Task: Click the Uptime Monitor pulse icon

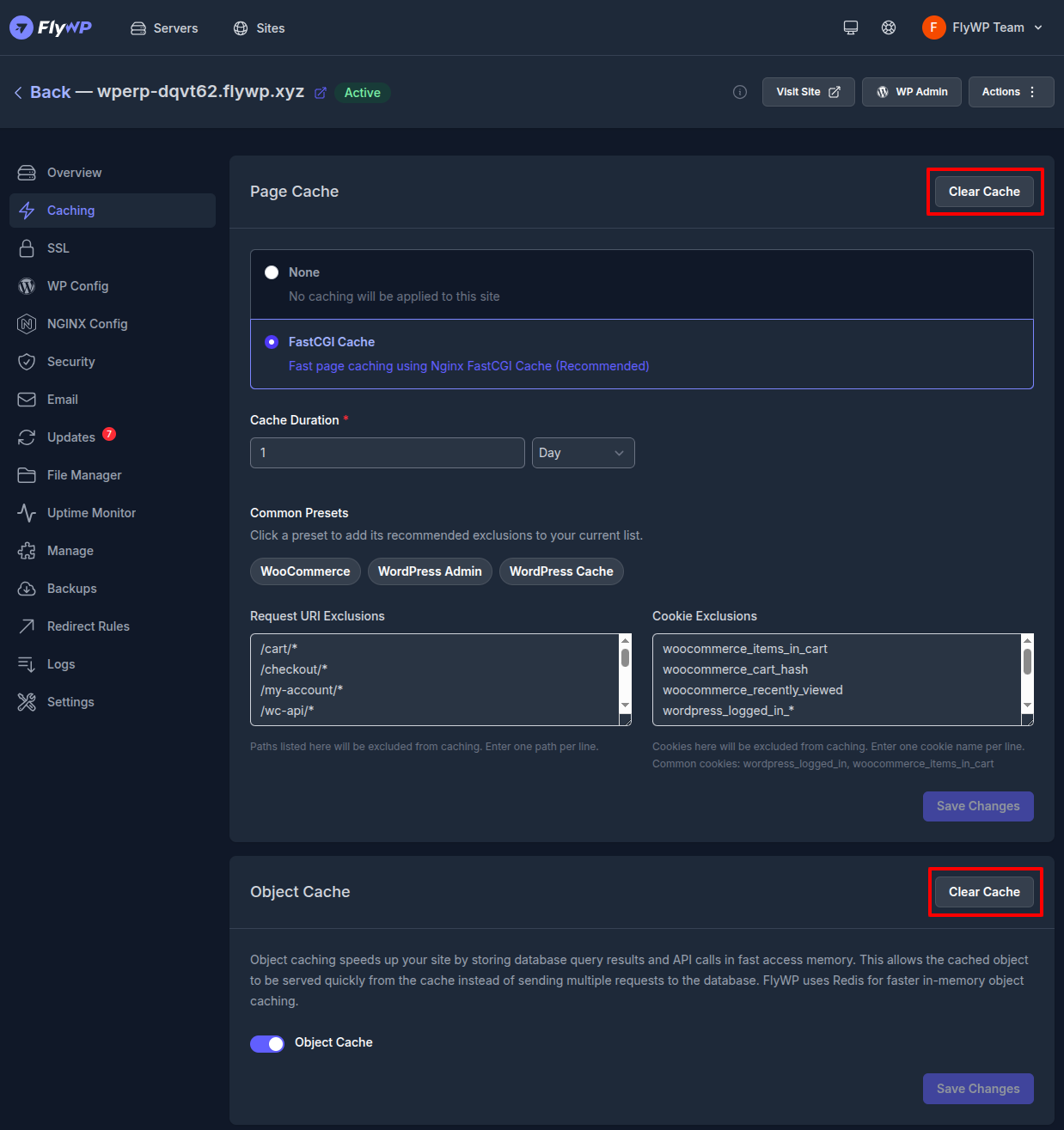Action: tap(27, 513)
